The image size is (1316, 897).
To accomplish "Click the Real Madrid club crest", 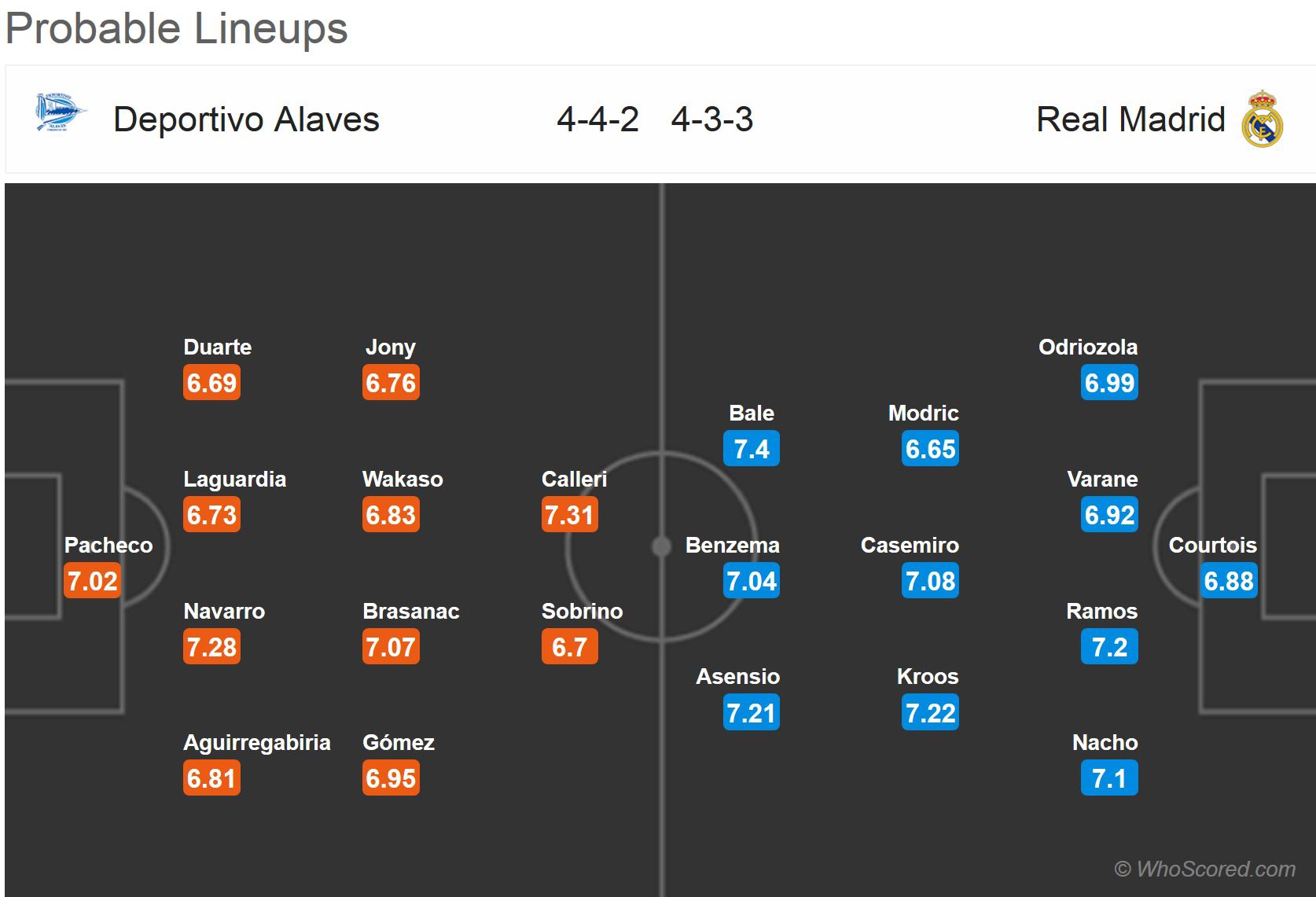I will [x=1262, y=119].
